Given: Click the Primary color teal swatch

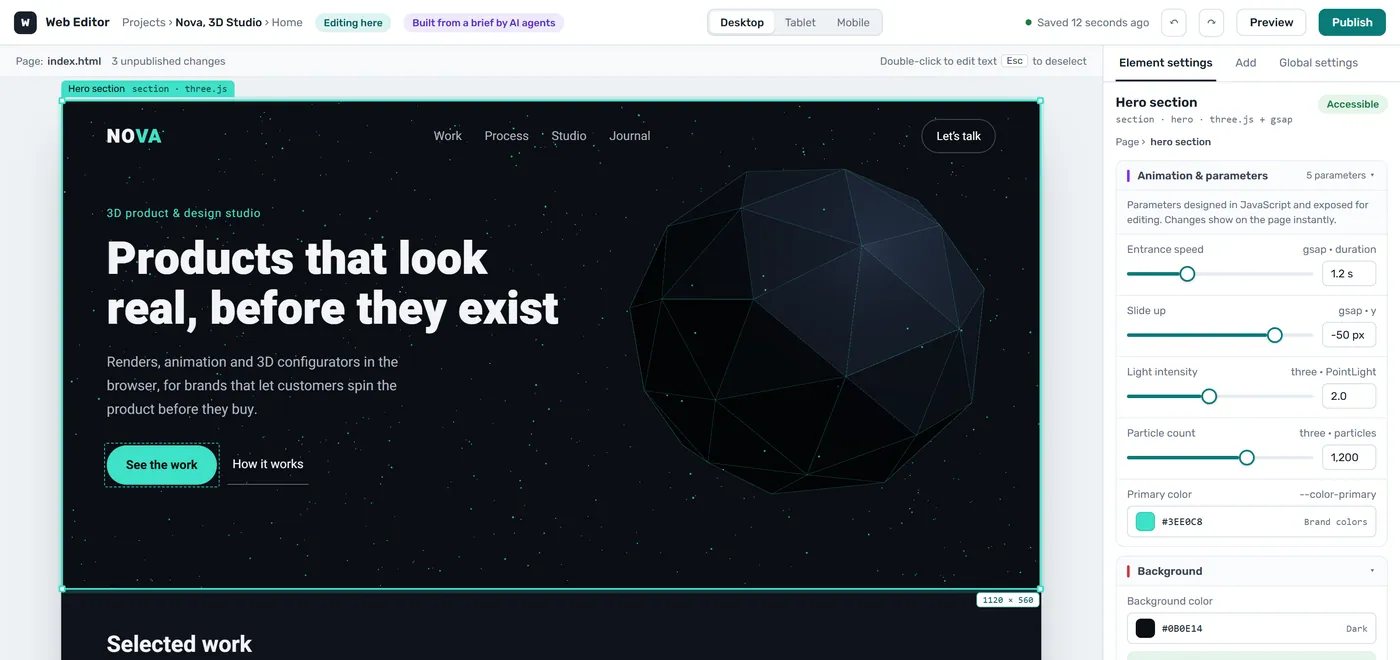Looking at the screenshot, I should click(x=1145, y=522).
